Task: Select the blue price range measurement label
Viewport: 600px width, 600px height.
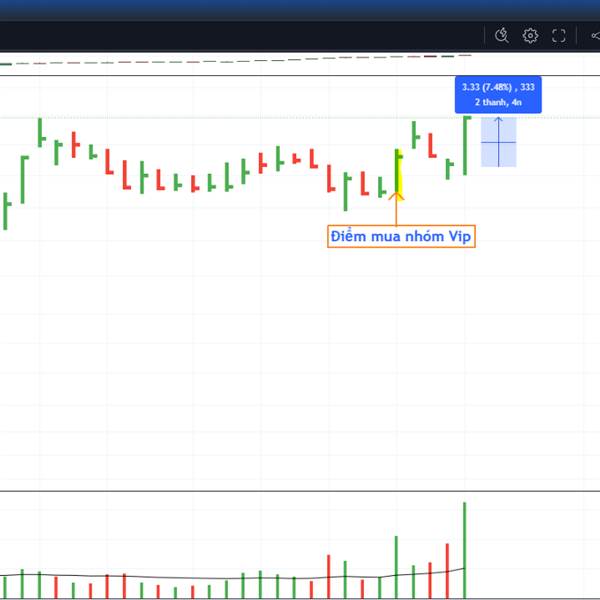Action: [498, 95]
